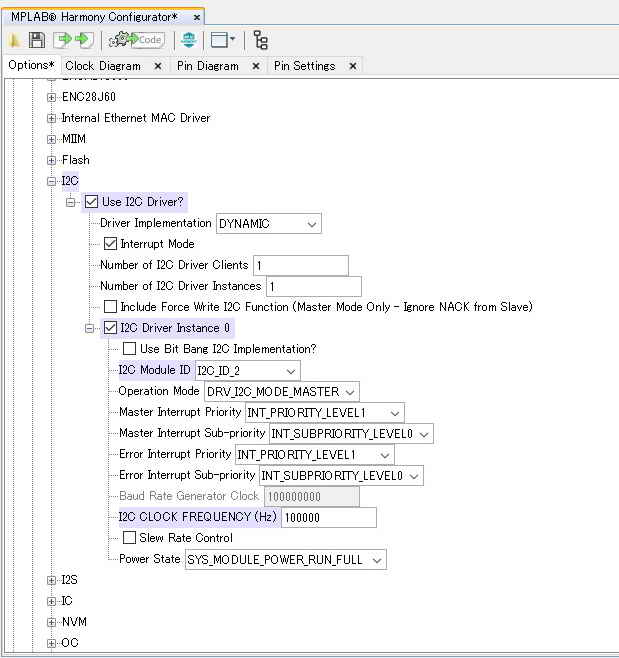
Task: Click the Baud Rate Generator Clock field
Action: point(312,496)
